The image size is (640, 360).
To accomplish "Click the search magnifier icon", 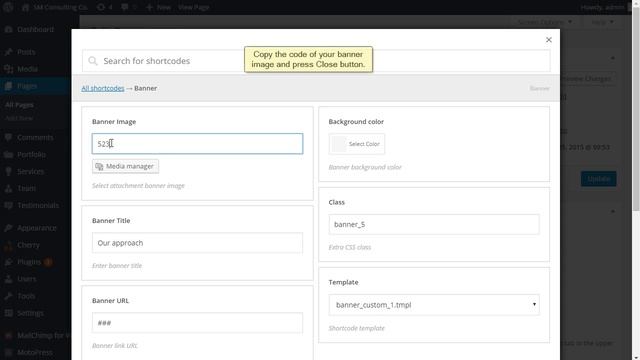I will point(93,61).
